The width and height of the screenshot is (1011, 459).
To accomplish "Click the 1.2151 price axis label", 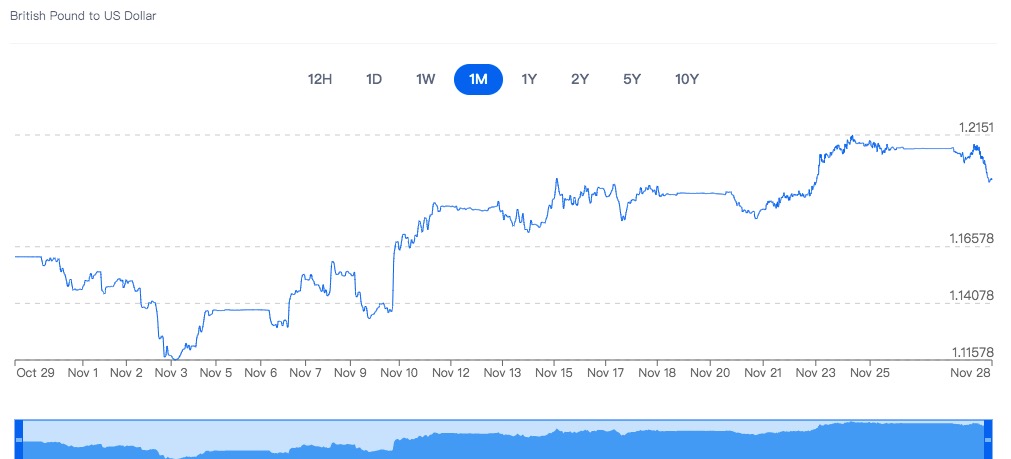I will coord(976,127).
